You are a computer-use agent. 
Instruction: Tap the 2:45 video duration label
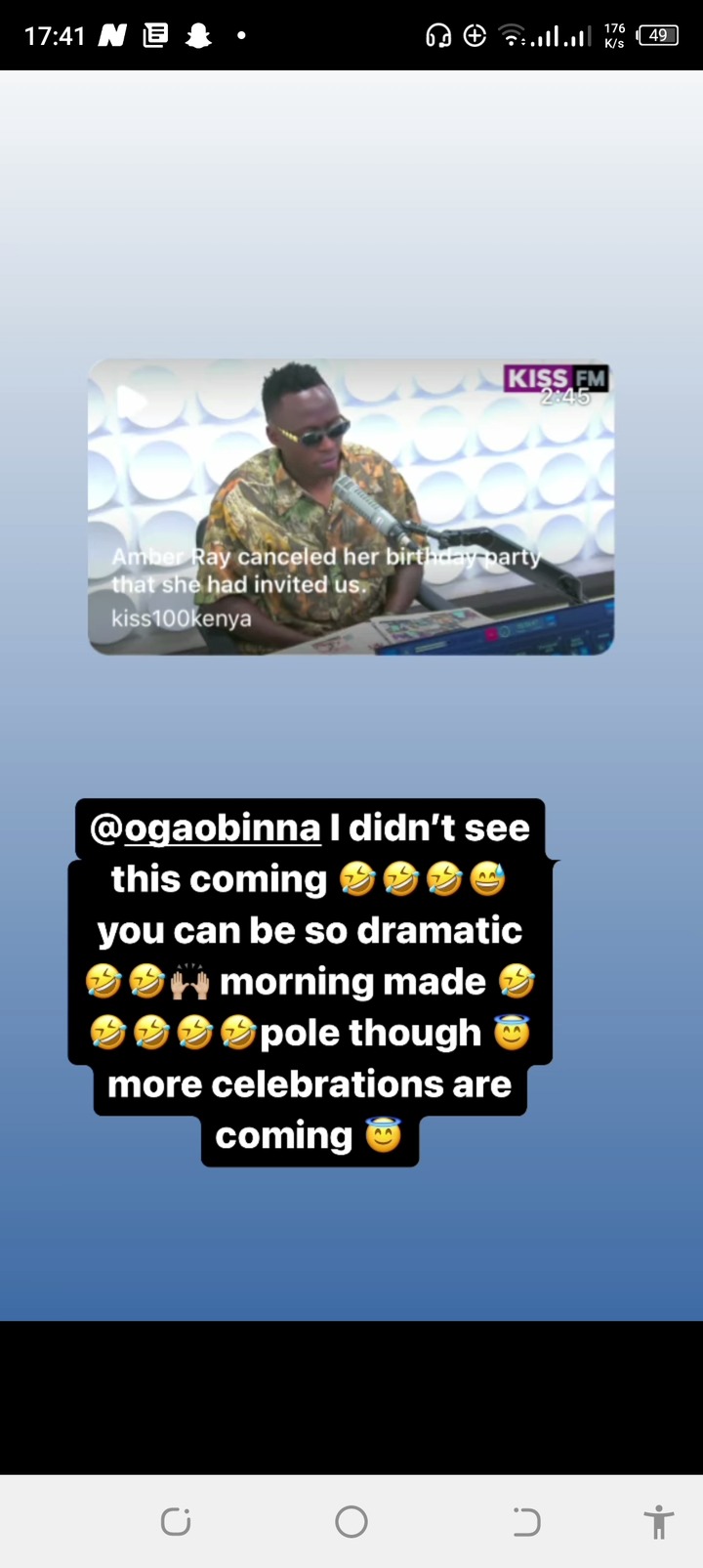pyautogui.click(x=565, y=397)
